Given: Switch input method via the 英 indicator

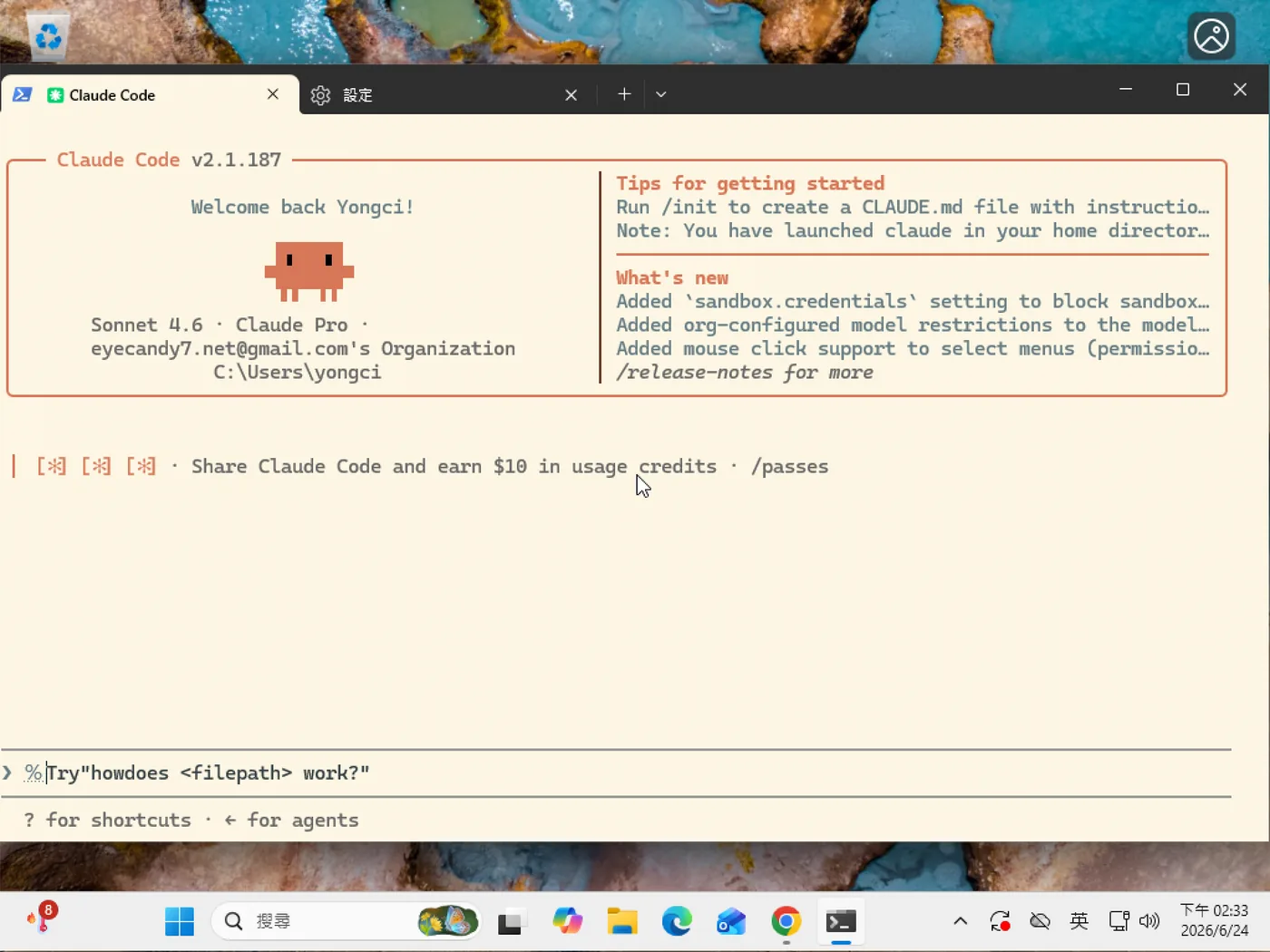Looking at the screenshot, I should tap(1079, 921).
